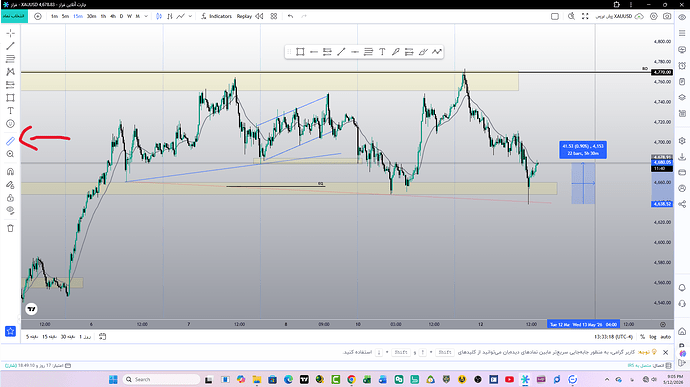
Task: Switch to the 1m timeframe
Action: tap(55, 16)
